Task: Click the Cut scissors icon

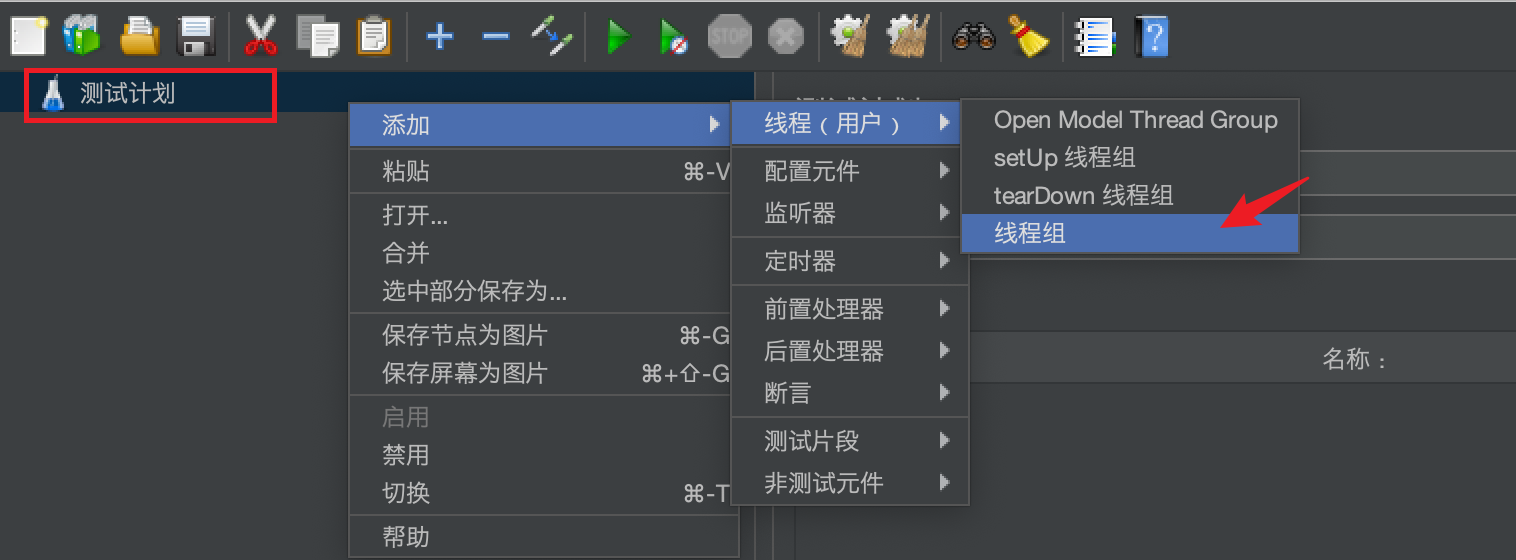Action: [260, 36]
